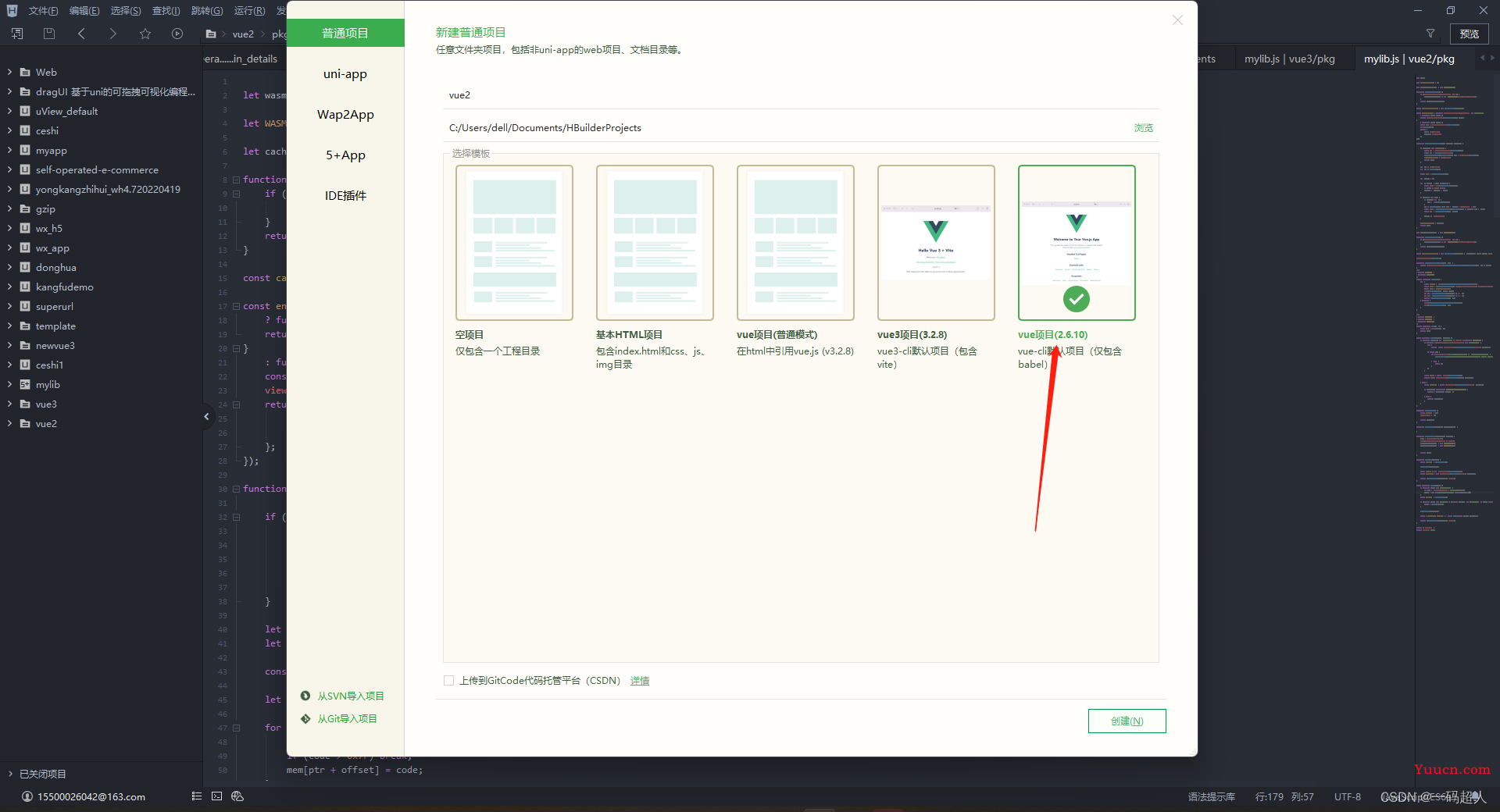Click the bookmark star icon
This screenshot has width=1500, height=812.
pos(145,34)
